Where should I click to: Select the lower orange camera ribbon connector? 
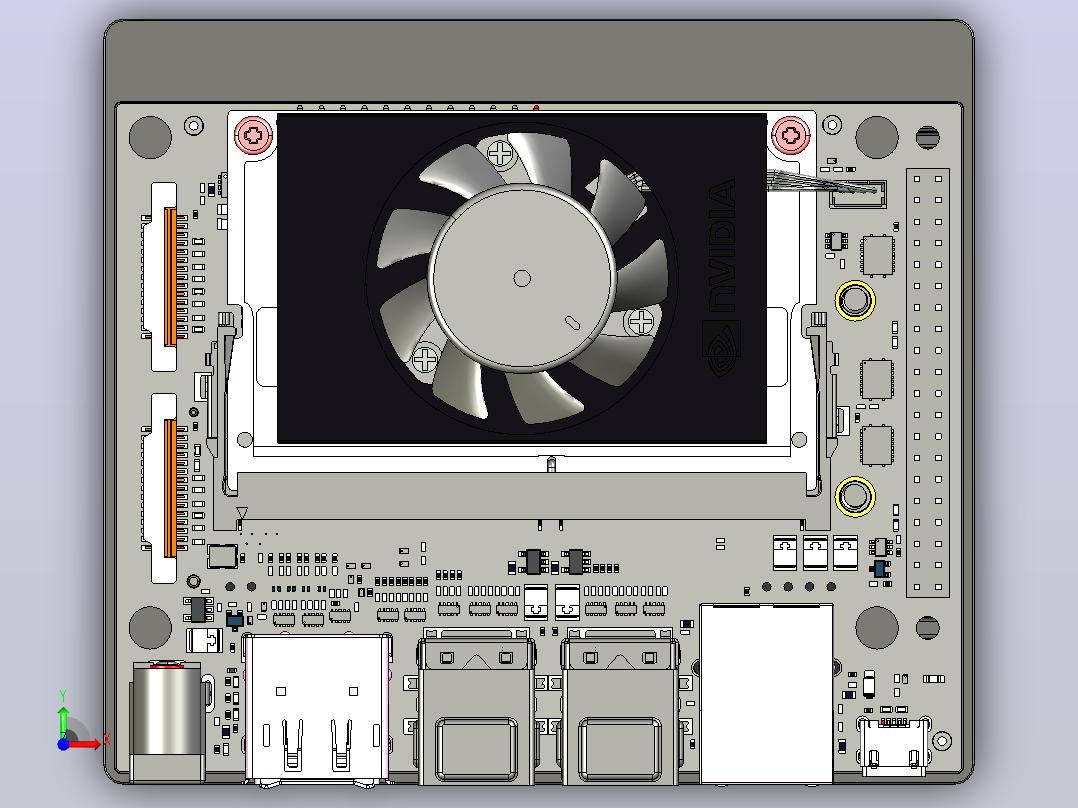coord(170,488)
